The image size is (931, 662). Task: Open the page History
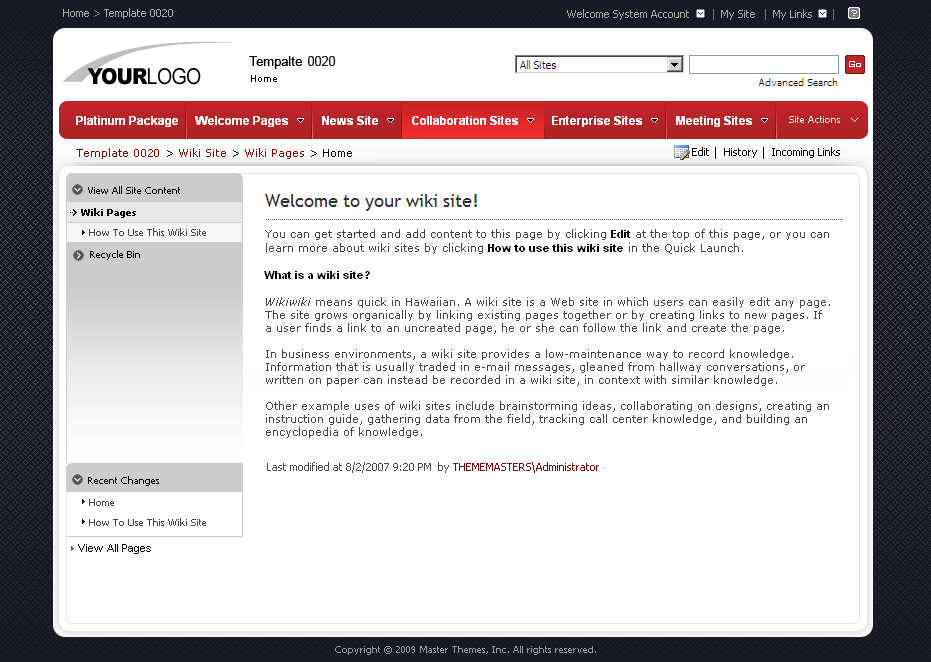tap(739, 152)
